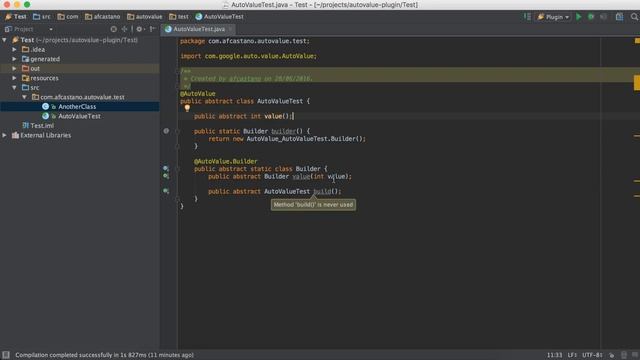This screenshot has height=360, width=640.
Task: Click the value method name in Builder class
Action: [x=301, y=176]
